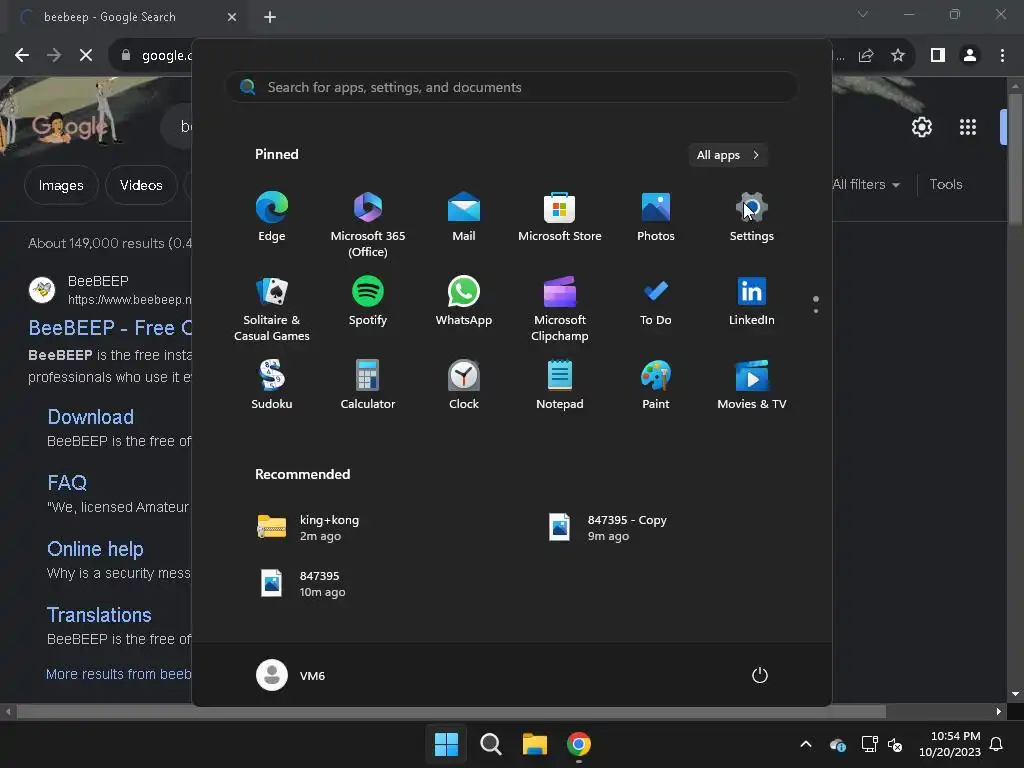Filter results by Videos

[141, 185]
